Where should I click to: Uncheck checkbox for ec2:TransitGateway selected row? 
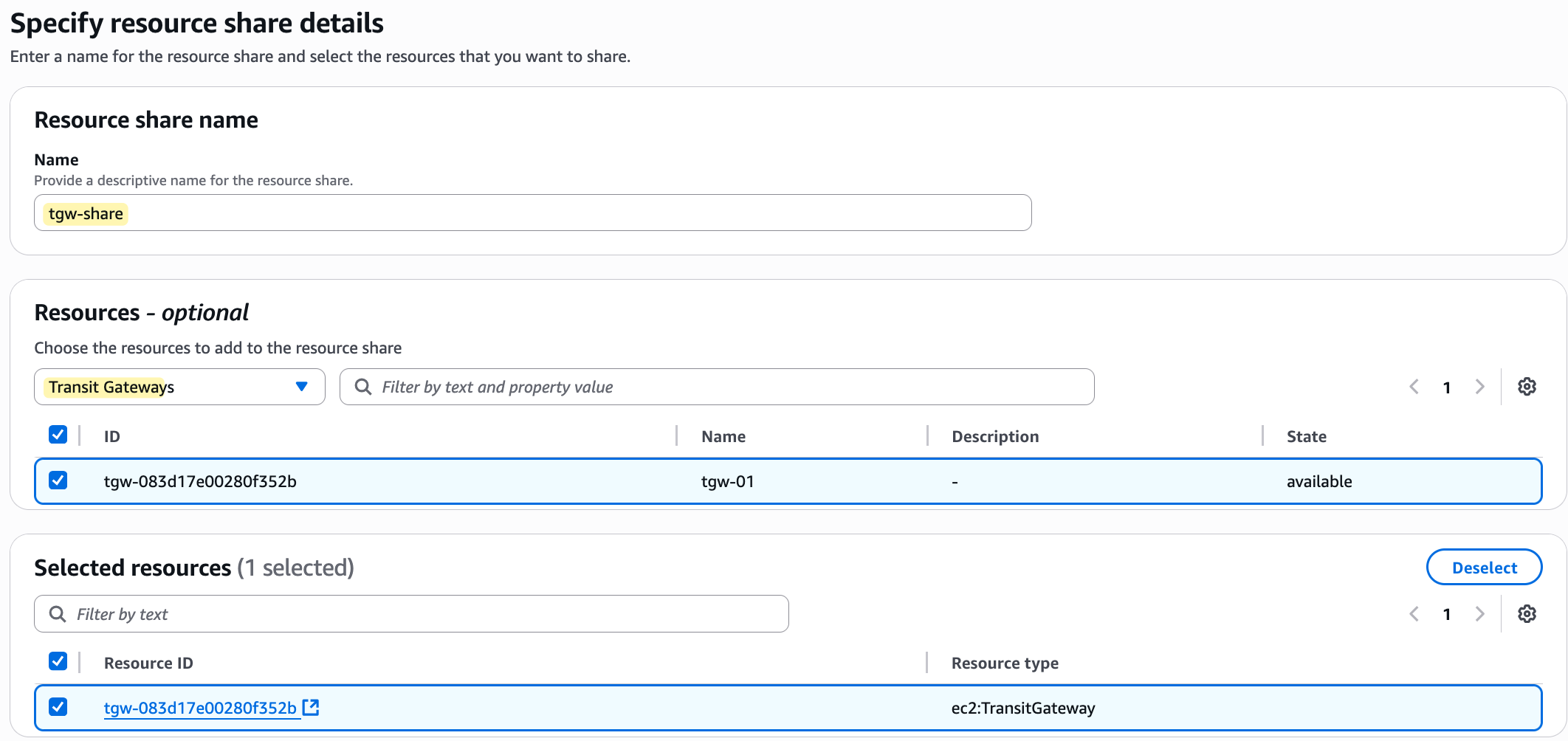point(58,707)
